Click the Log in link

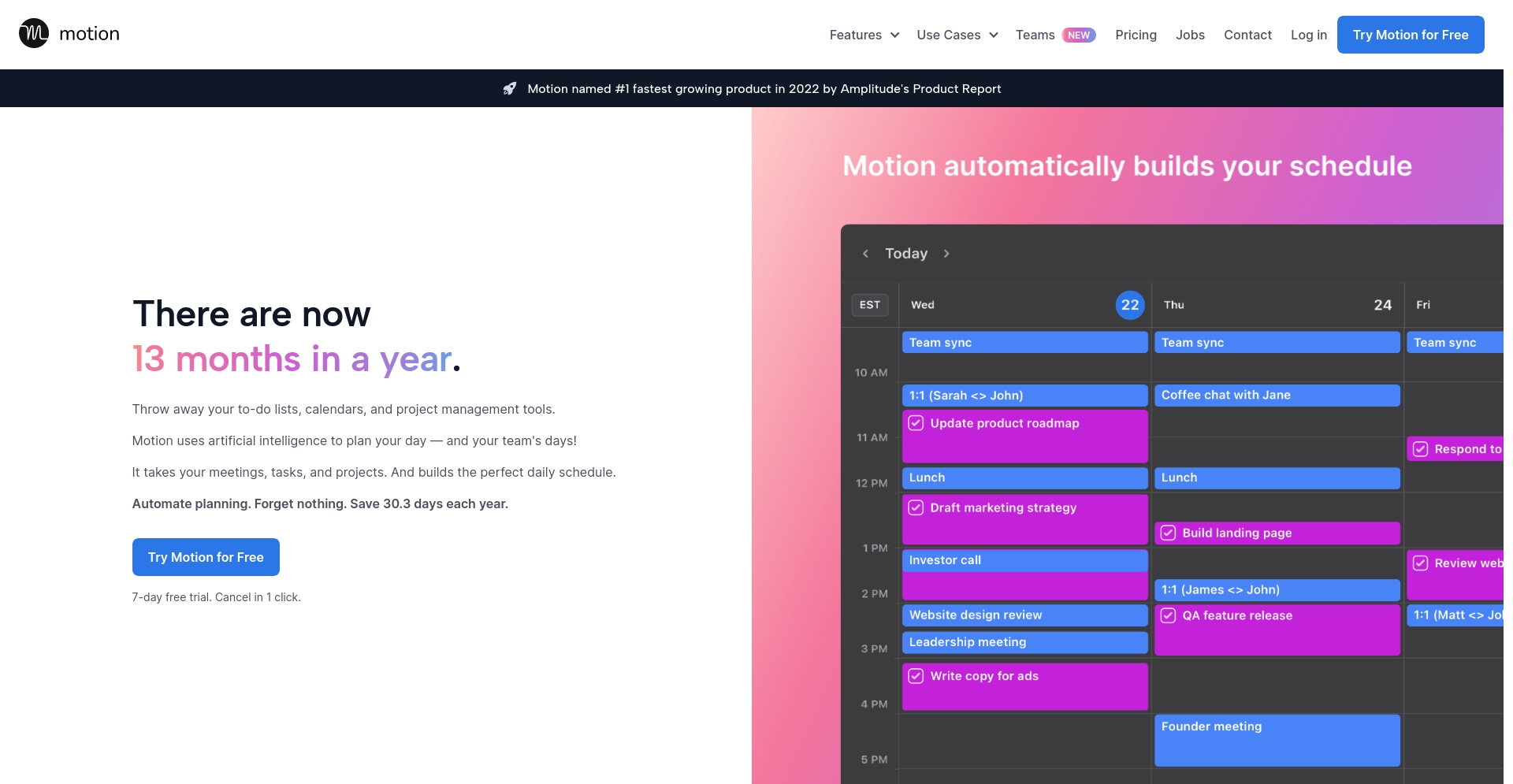1308,35
